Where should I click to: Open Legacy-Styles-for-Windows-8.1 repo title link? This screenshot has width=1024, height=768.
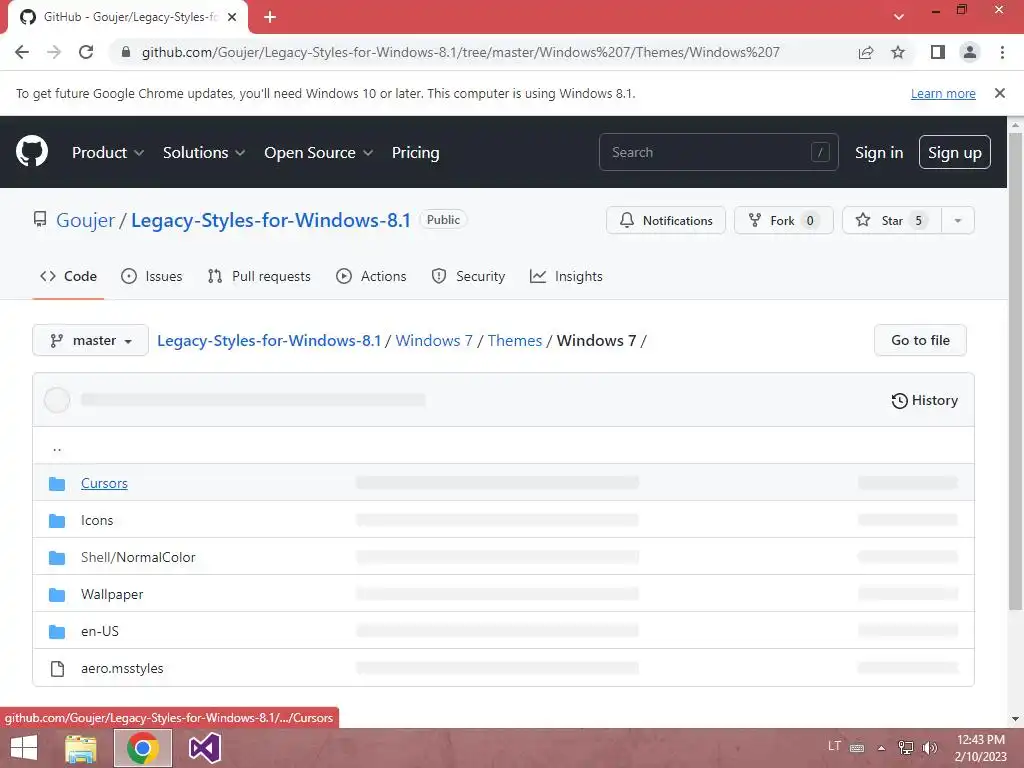(x=271, y=220)
